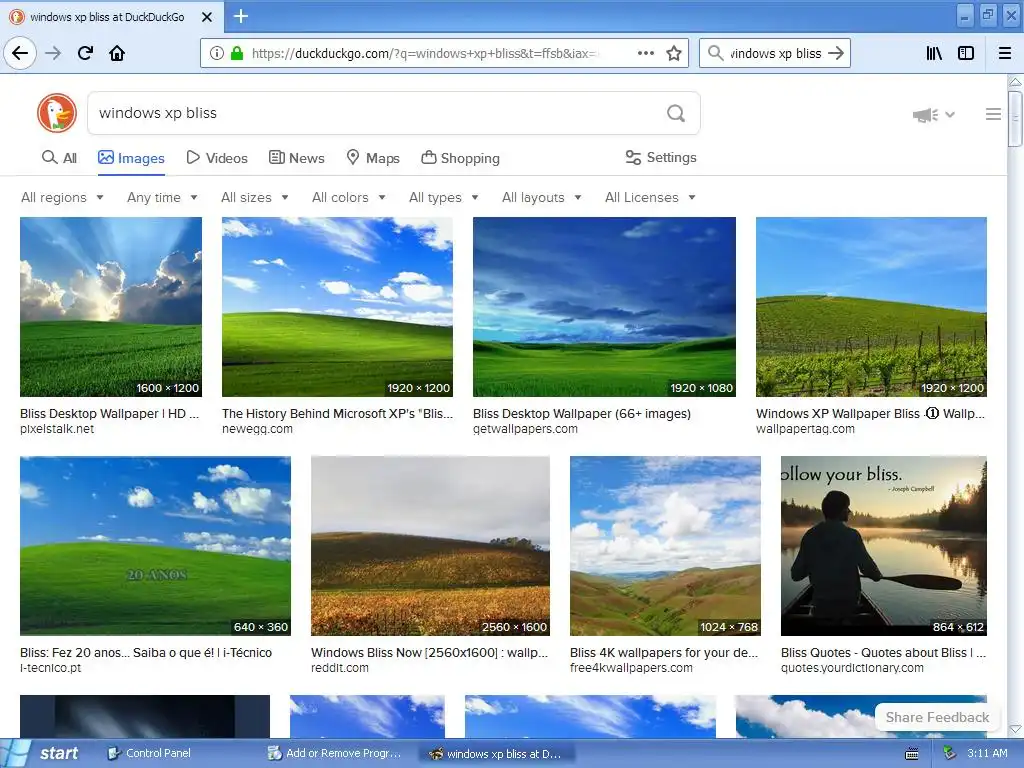Go to the Shopping tab
Viewport: 1024px width, 768px height.
[x=460, y=158]
